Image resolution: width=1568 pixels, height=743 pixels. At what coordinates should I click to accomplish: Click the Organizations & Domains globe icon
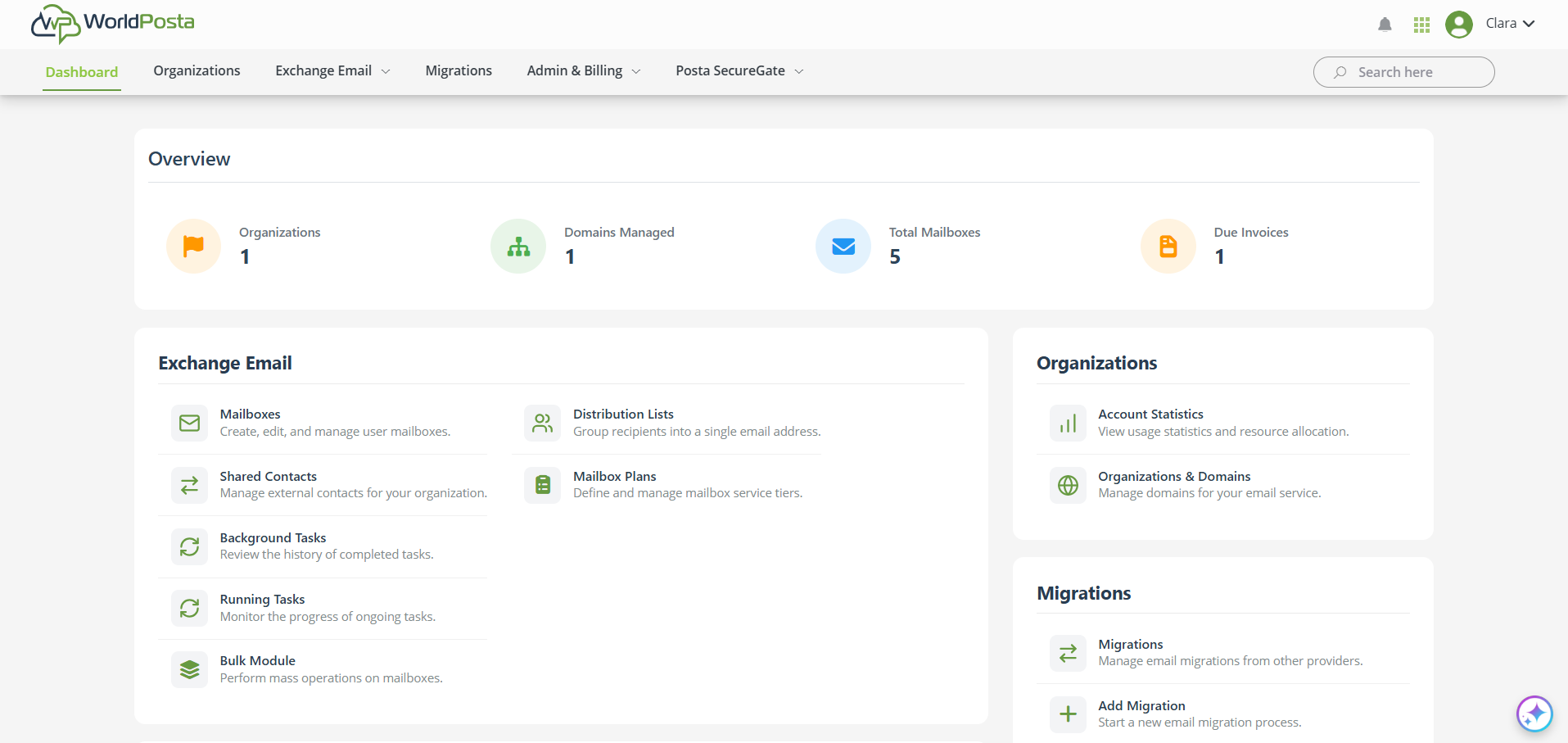1068,485
